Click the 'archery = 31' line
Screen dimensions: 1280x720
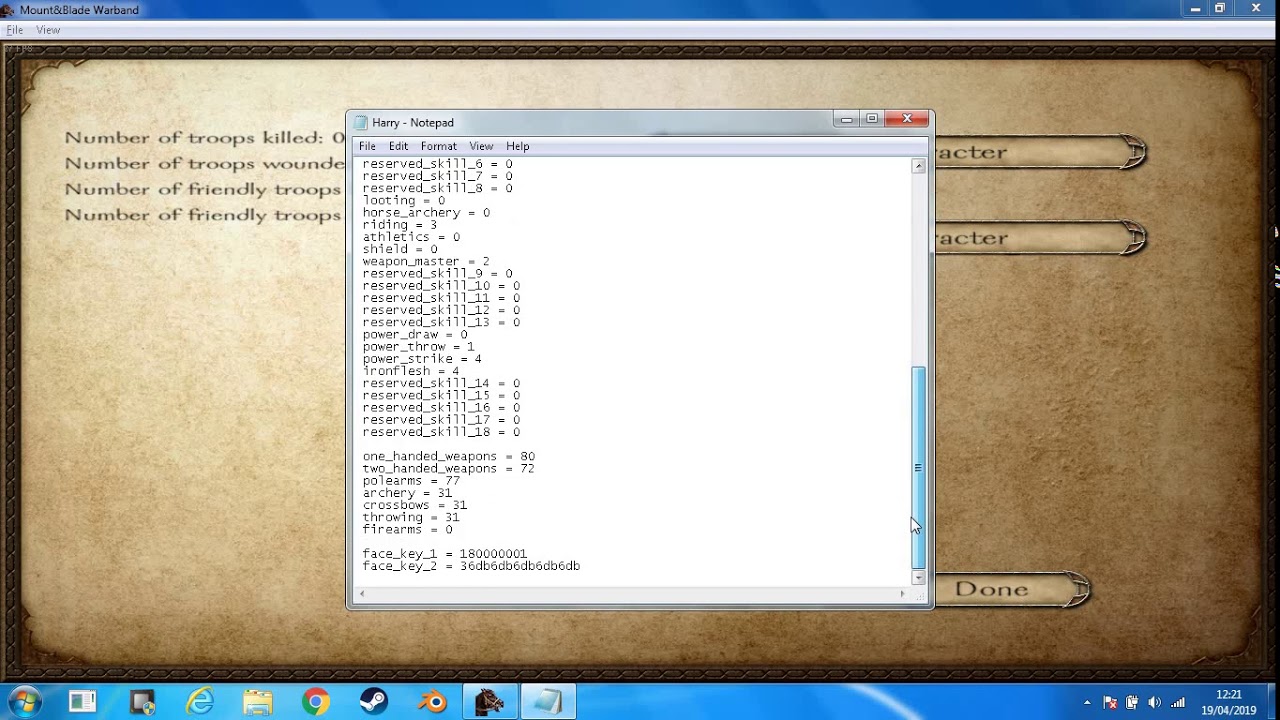[407, 493]
